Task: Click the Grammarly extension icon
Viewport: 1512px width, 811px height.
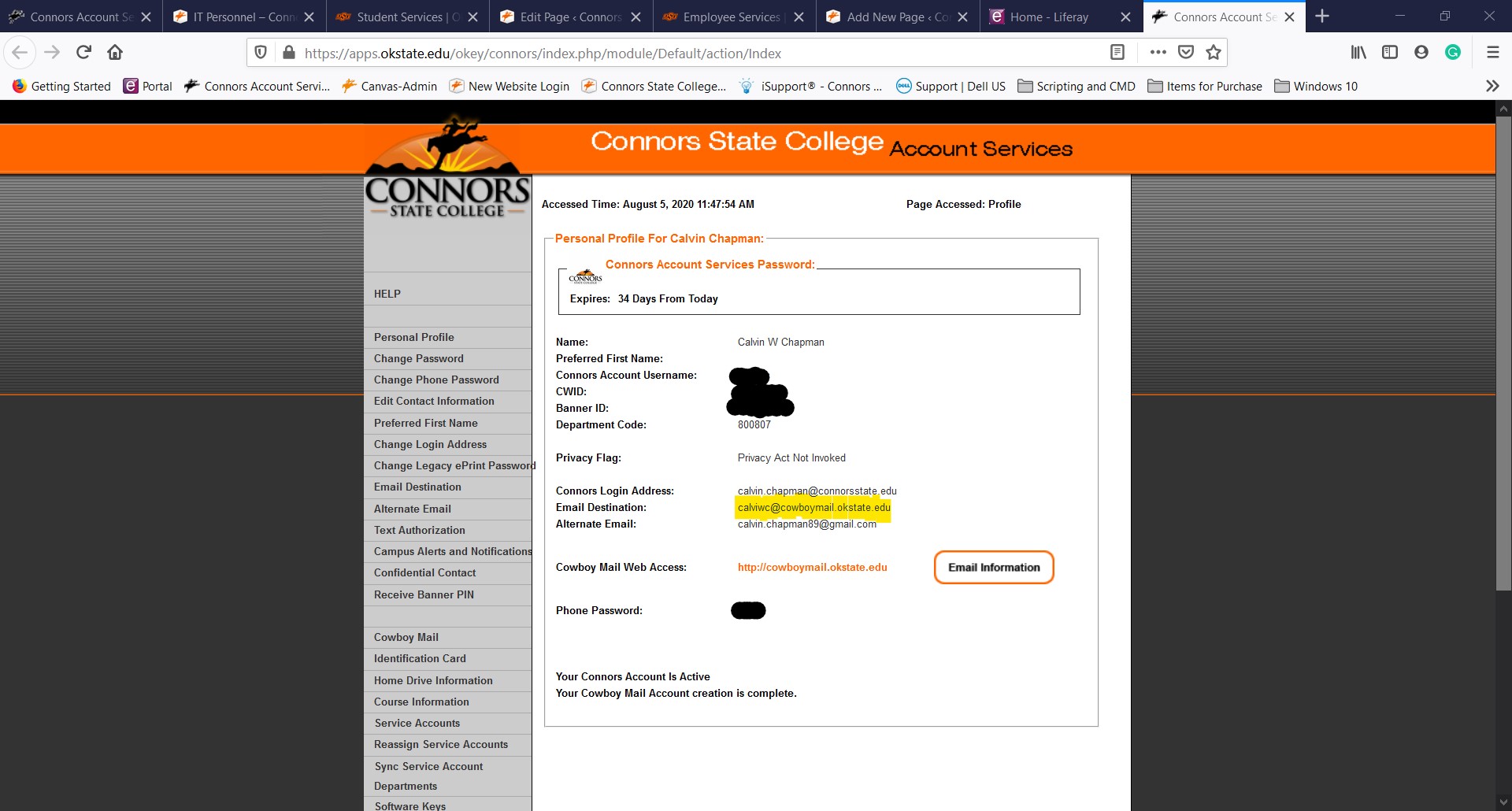Action: click(1453, 52)
